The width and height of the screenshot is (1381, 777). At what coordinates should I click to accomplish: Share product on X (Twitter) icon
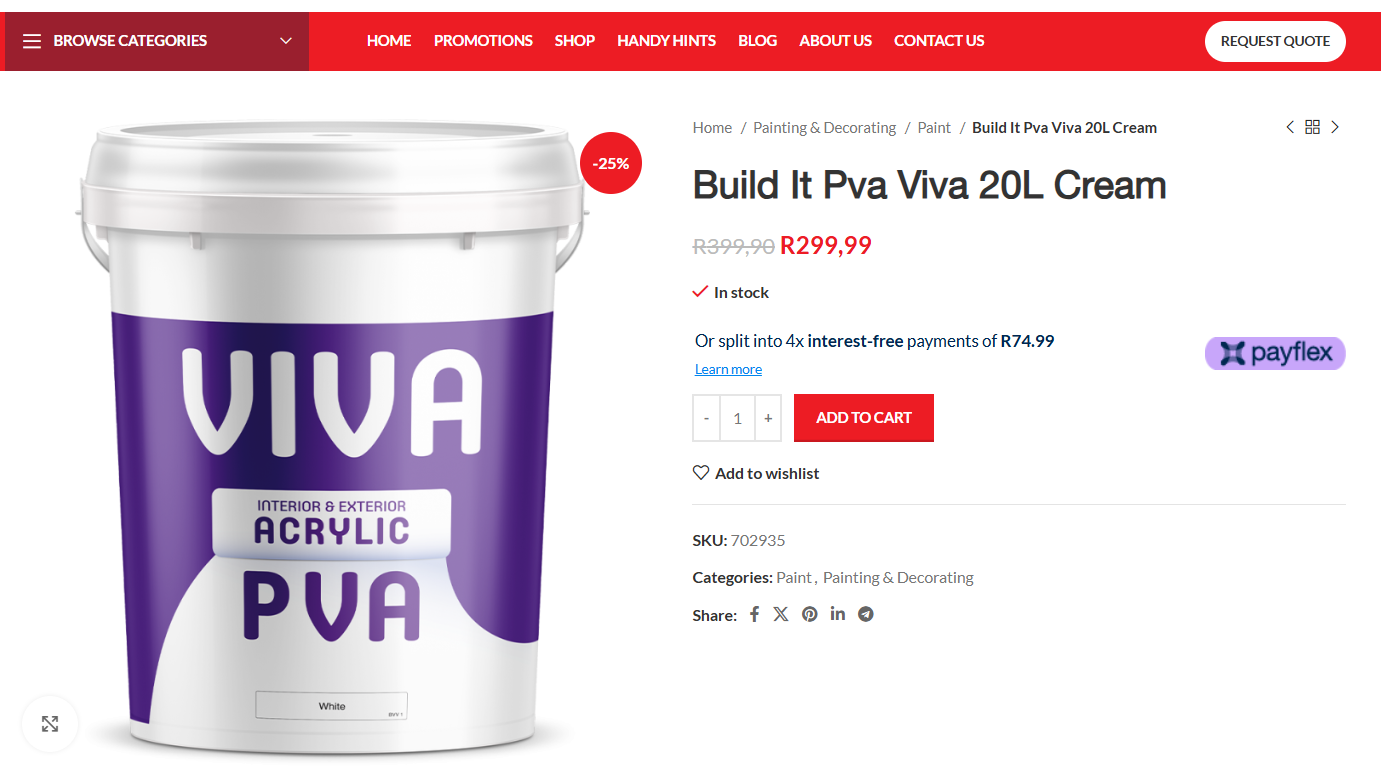(x=781, y=614)
